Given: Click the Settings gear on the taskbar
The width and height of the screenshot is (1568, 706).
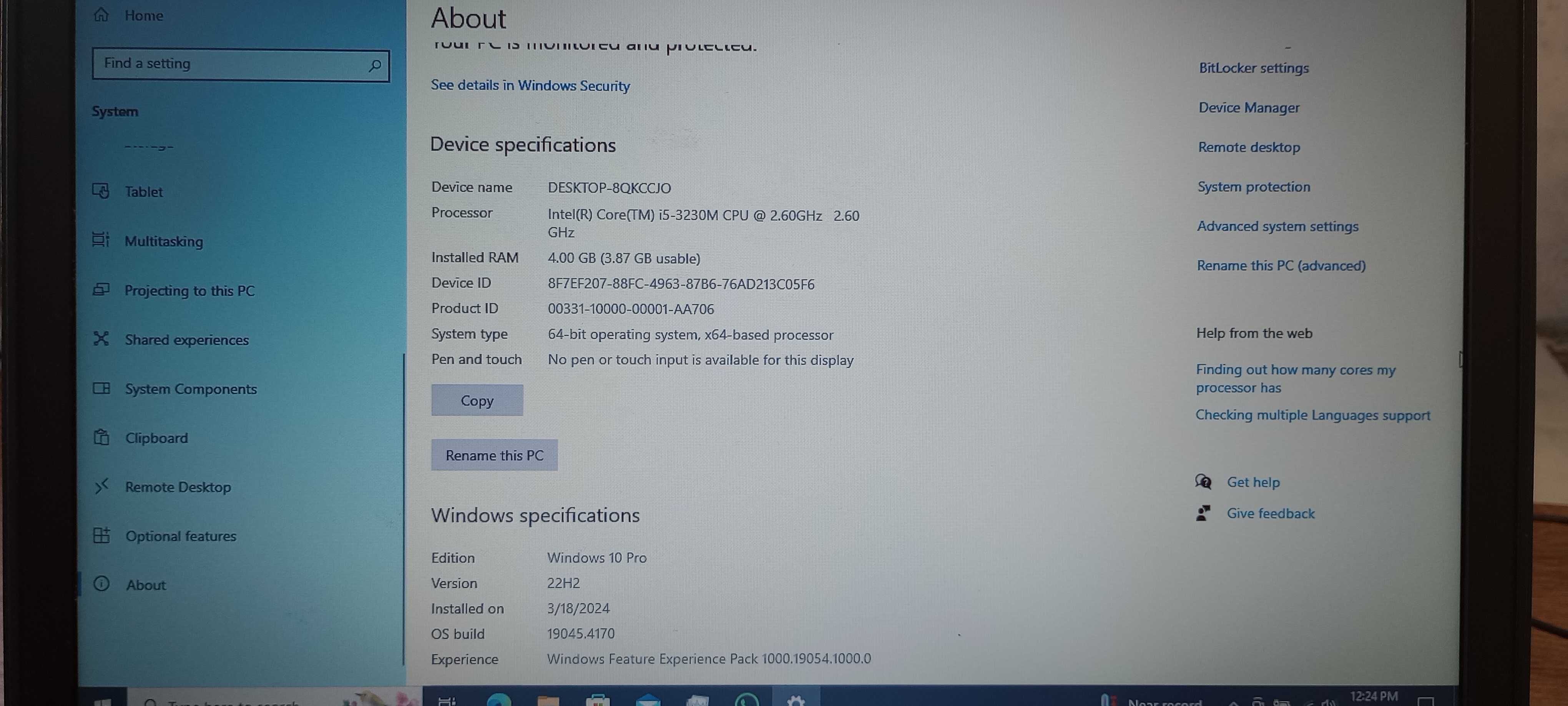Looking at the screenshot, I should tap(796, 699).
